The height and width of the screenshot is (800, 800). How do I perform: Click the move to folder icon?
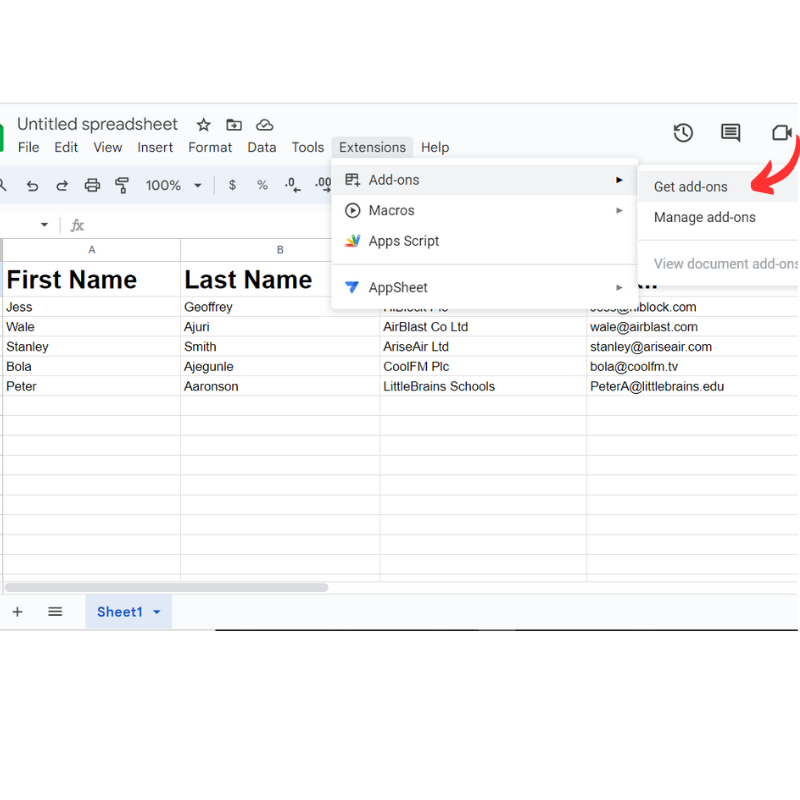coord(234,124)
